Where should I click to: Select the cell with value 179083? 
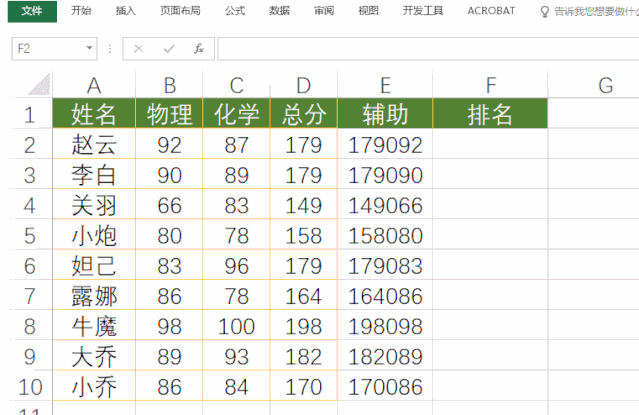point(385,265)
